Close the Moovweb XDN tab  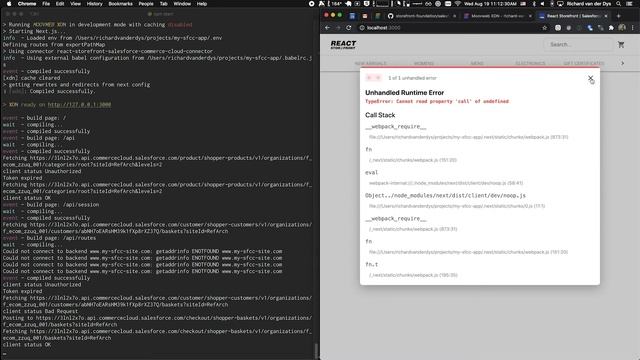(530, 16)
